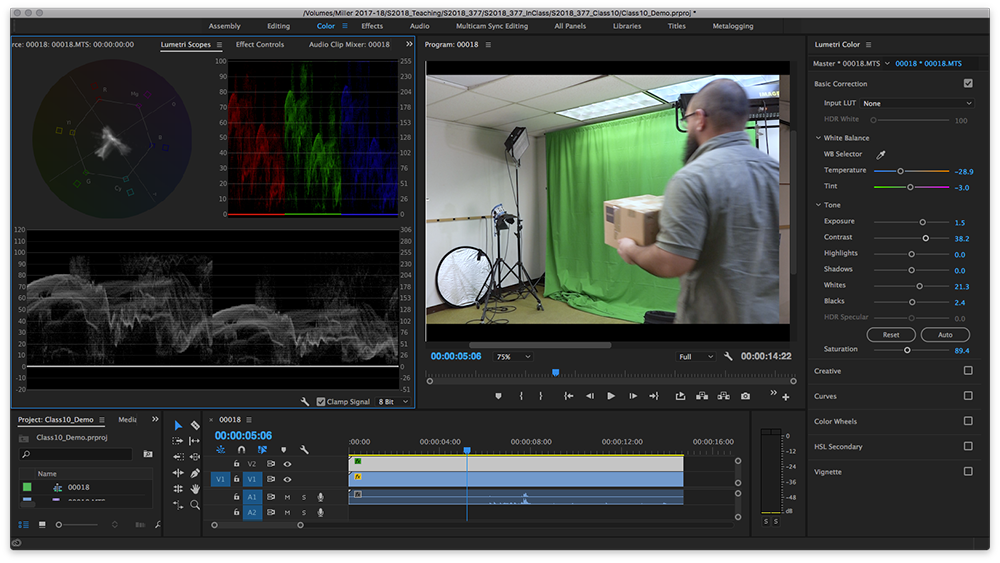The image size is (1000, 563).
Task: Toggle lock on track V2
Action: (x=236, y=464)
